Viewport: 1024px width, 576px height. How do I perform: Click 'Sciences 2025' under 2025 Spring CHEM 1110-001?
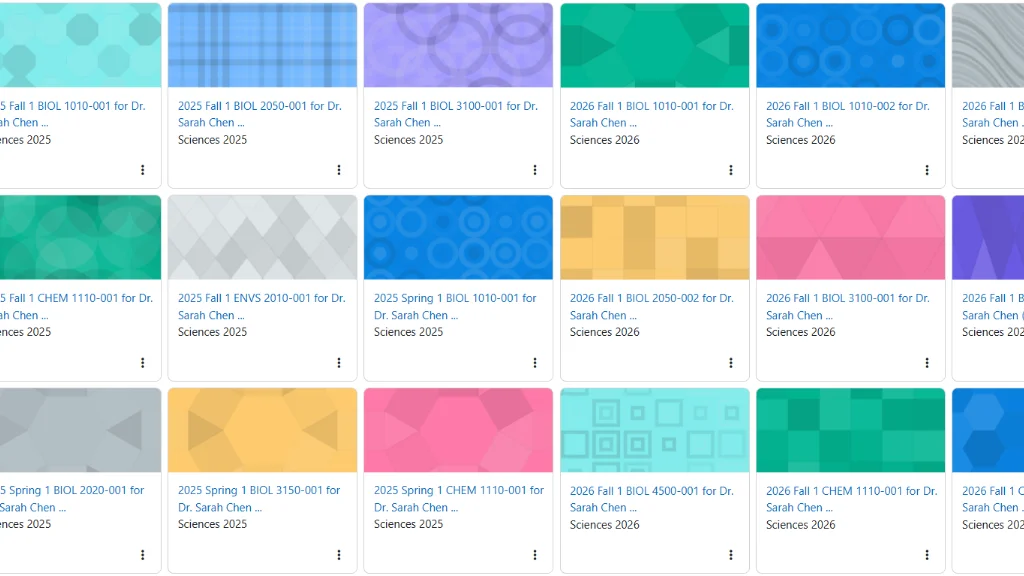click(408, 524)
